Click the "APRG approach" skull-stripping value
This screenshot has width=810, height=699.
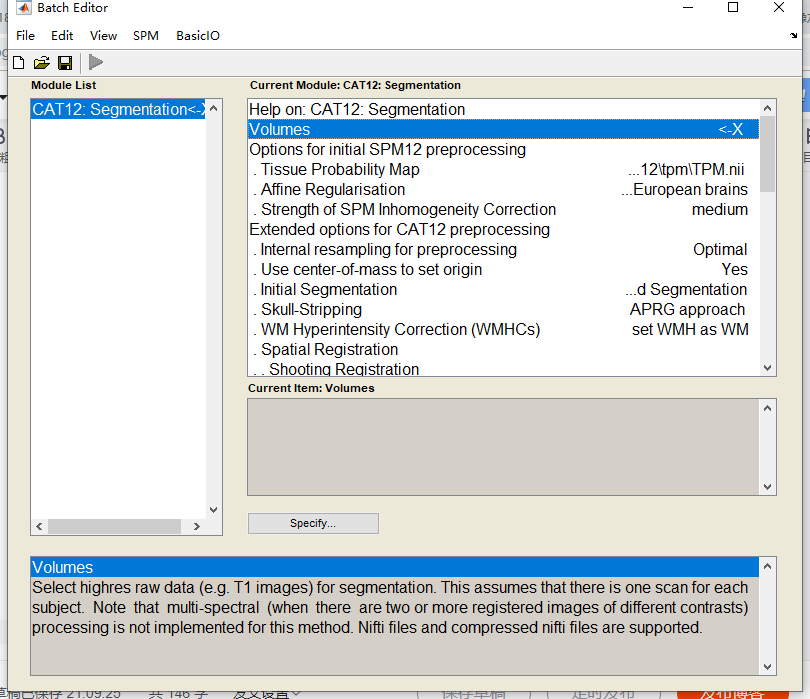point(687,309)
